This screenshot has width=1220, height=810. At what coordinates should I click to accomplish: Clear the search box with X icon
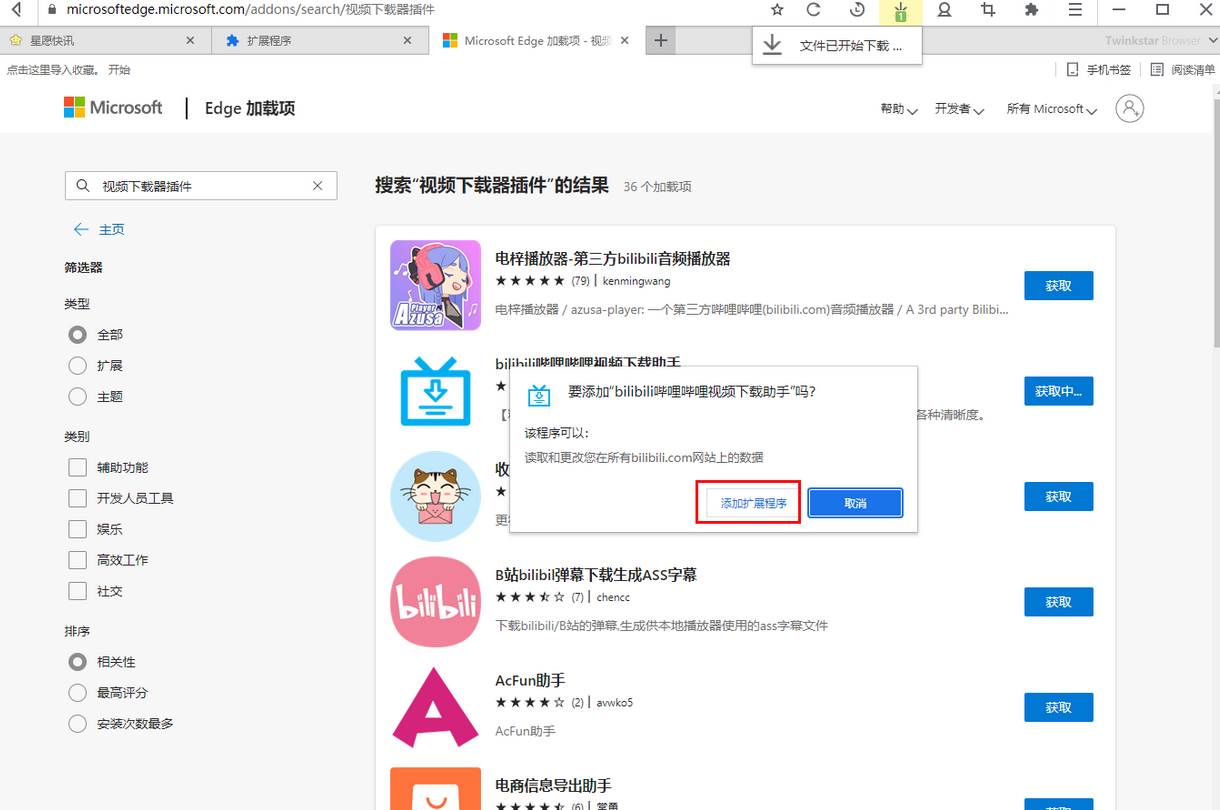click(x=318, y=186)
